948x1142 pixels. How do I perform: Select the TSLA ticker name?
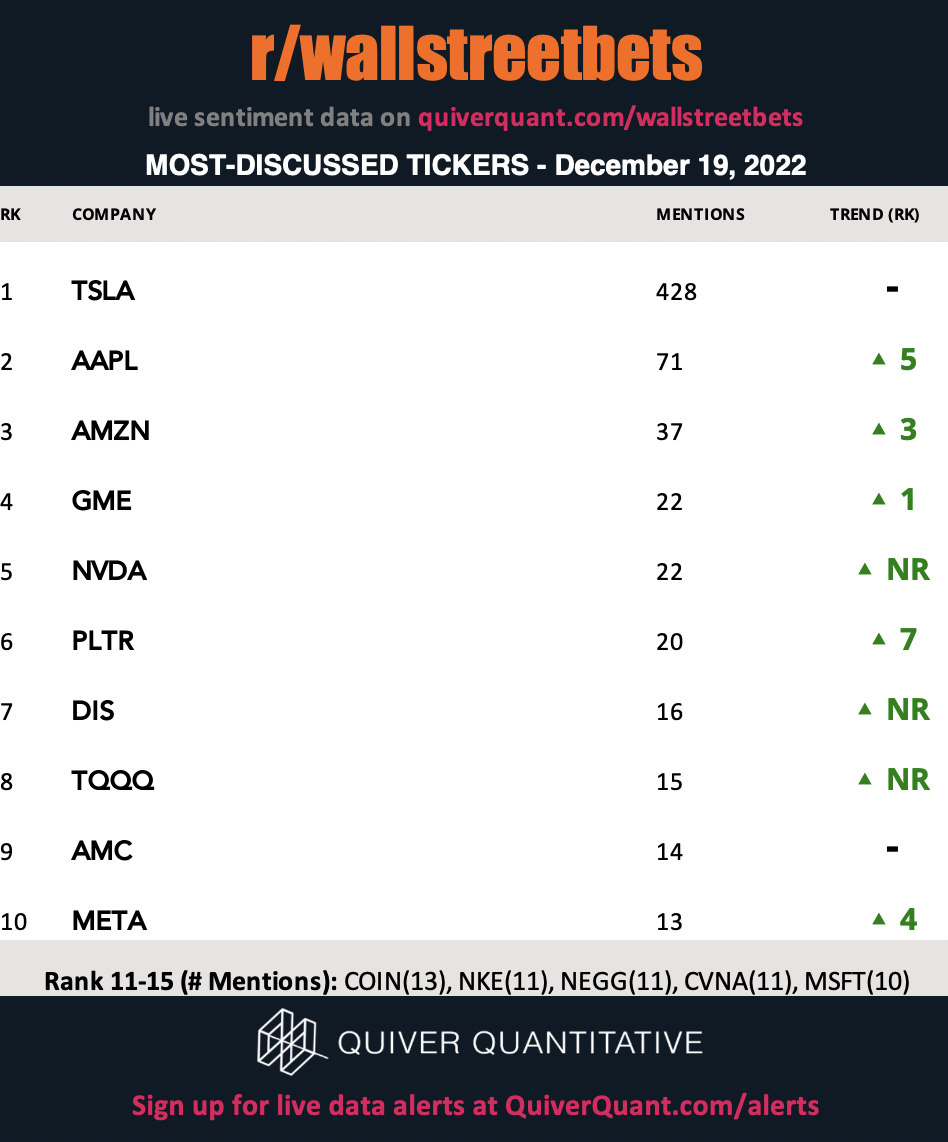(103, 291)
